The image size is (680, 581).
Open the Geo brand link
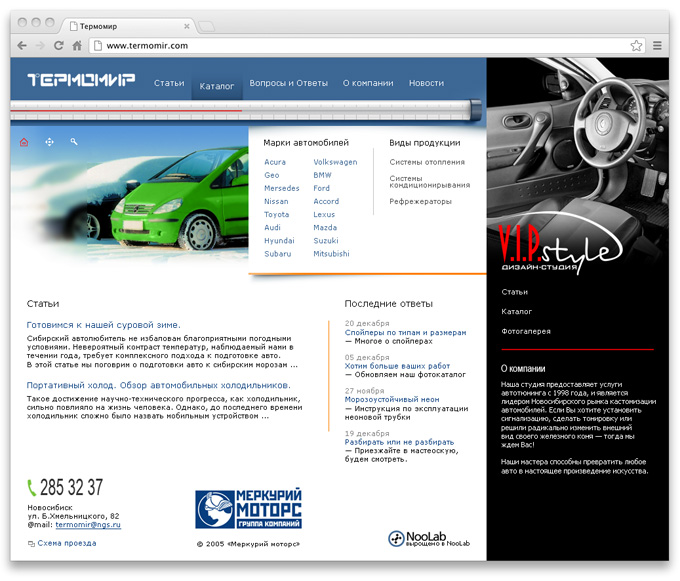pos(271,175)
